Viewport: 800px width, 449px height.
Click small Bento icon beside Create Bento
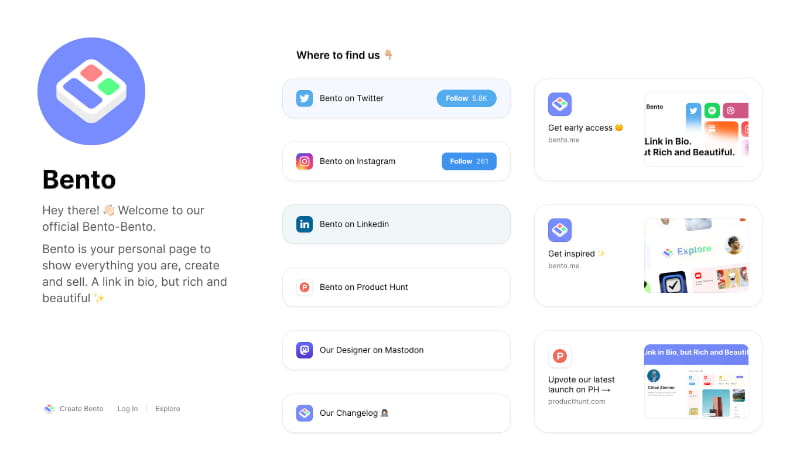click(x=49, y=409)
